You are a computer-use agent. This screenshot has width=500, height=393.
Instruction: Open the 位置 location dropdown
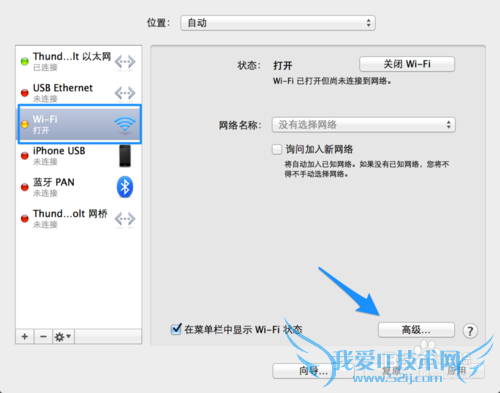point(278,23)
